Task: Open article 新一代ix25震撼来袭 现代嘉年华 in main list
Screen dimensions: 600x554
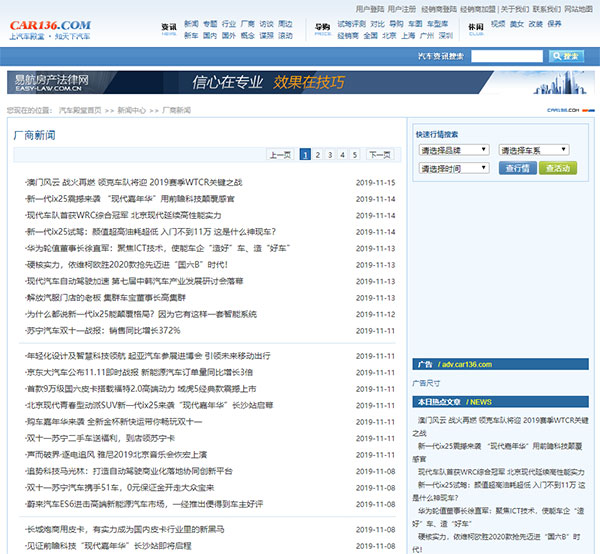Action: pyautogui.click(x=130, y=199)
